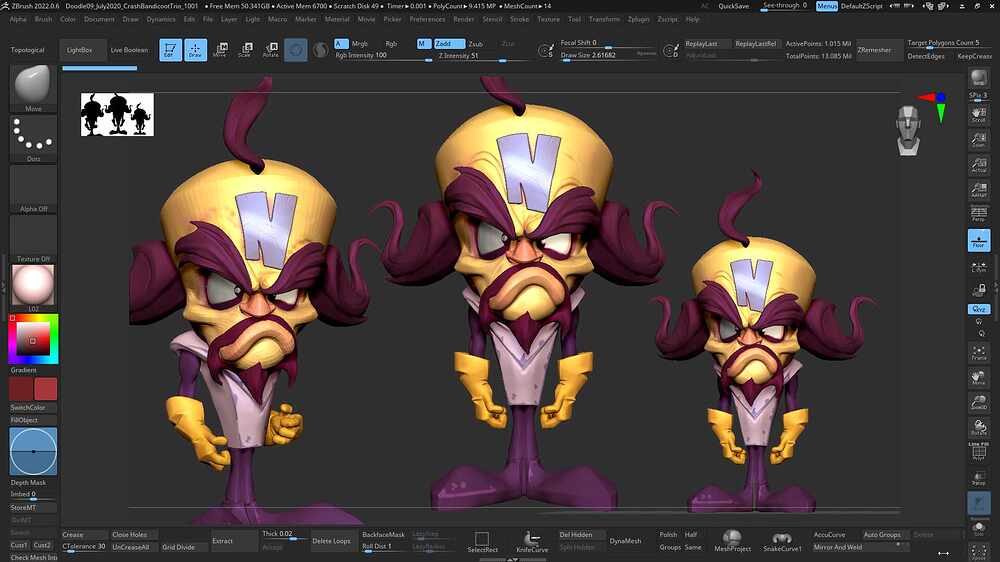The width and height of the screenshot is (1000, 562).
Task: Activate Draw mode button
Action: tap(195, 50)
